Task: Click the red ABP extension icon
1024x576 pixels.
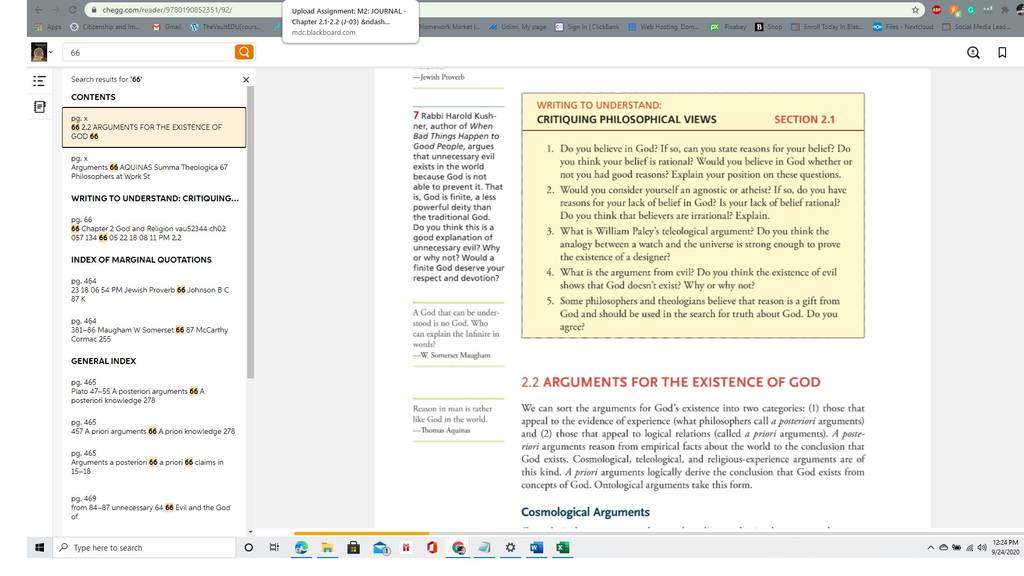Action: tap(936, 10)
